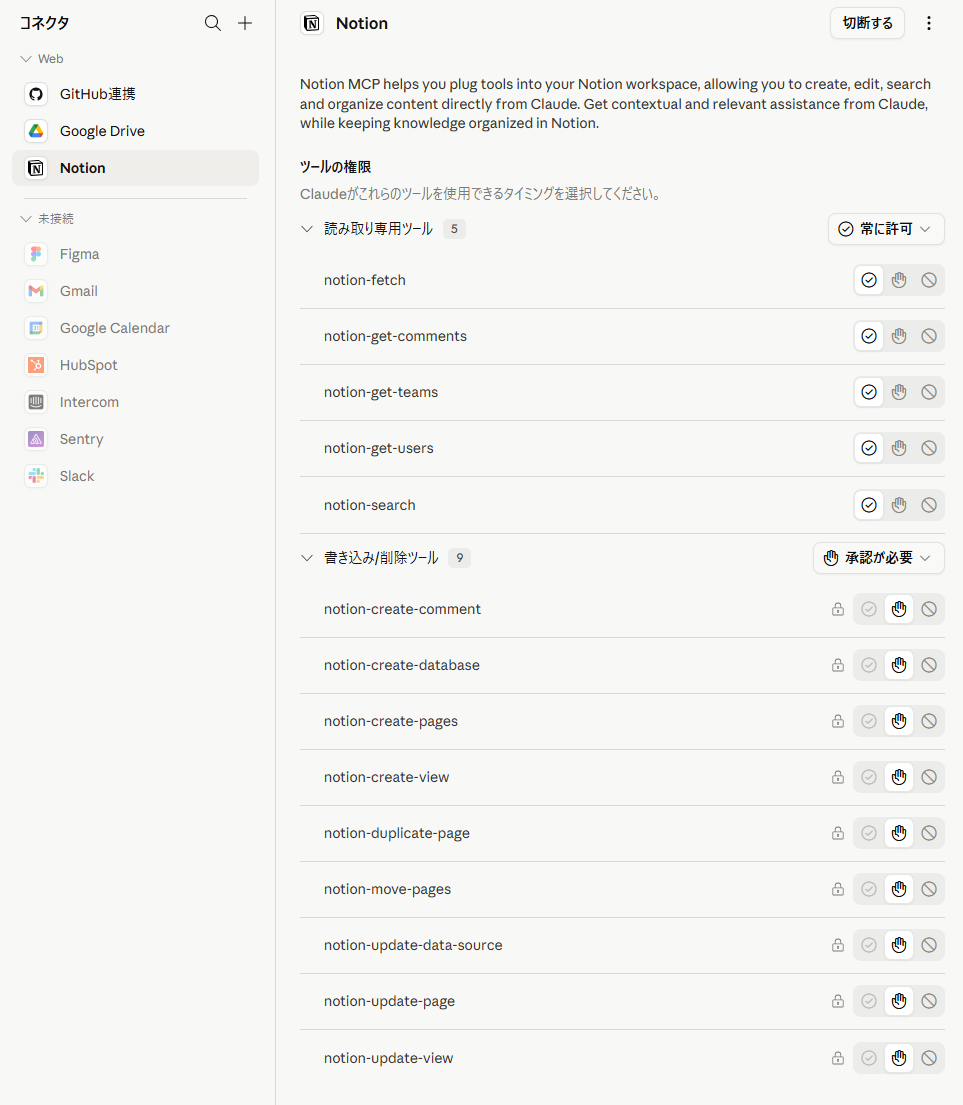Click the notion-fetch tool name
This screenshot has width=963, height=1105.
pos(365,280)
